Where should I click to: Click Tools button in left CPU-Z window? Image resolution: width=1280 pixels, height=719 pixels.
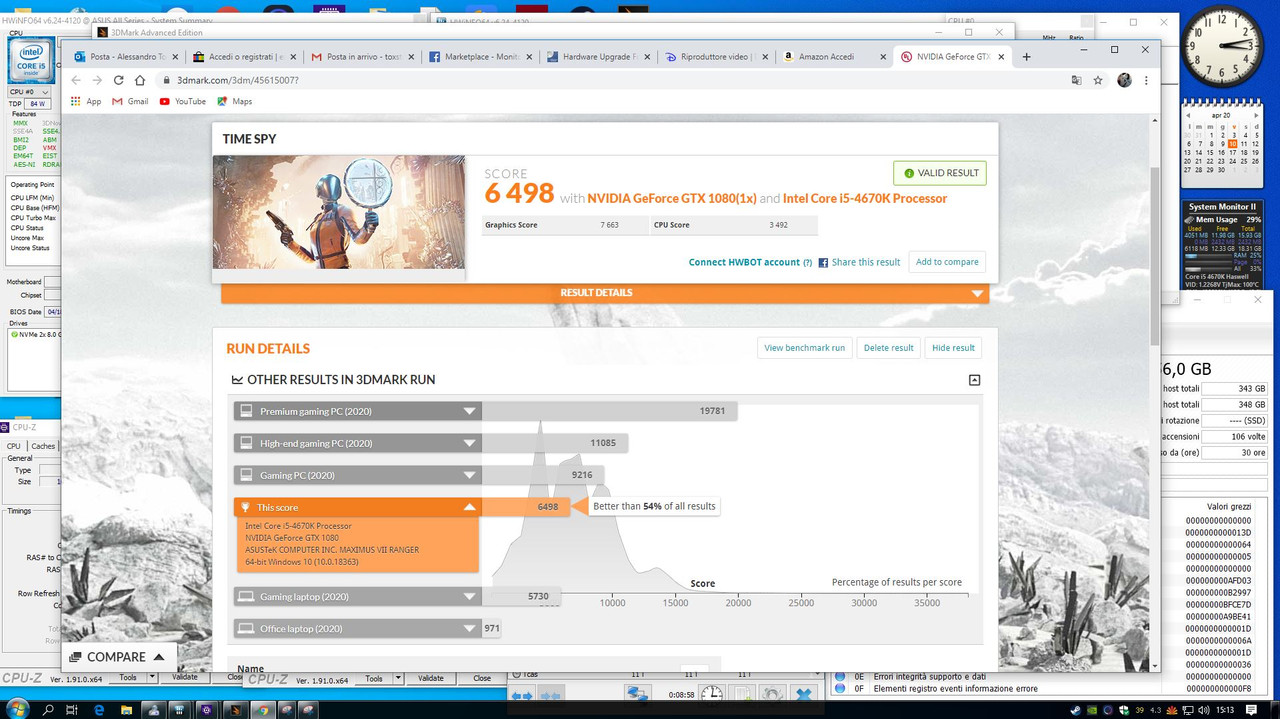coord(128,678)
